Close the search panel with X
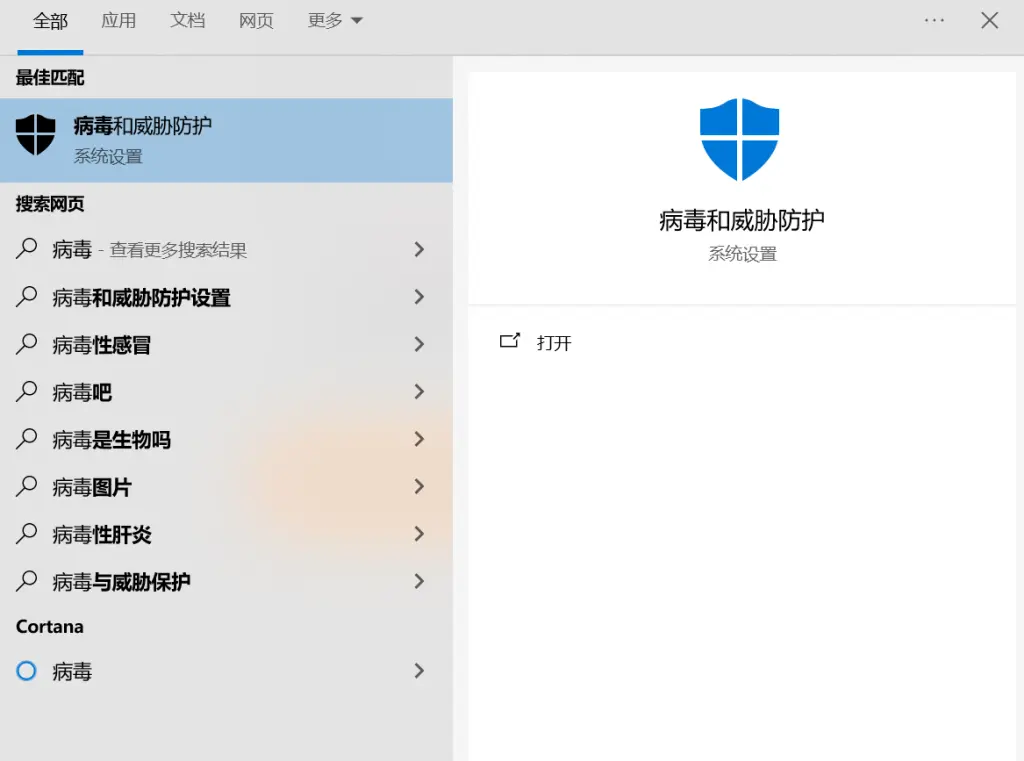The image size is (1024, 761). [989, 20]
